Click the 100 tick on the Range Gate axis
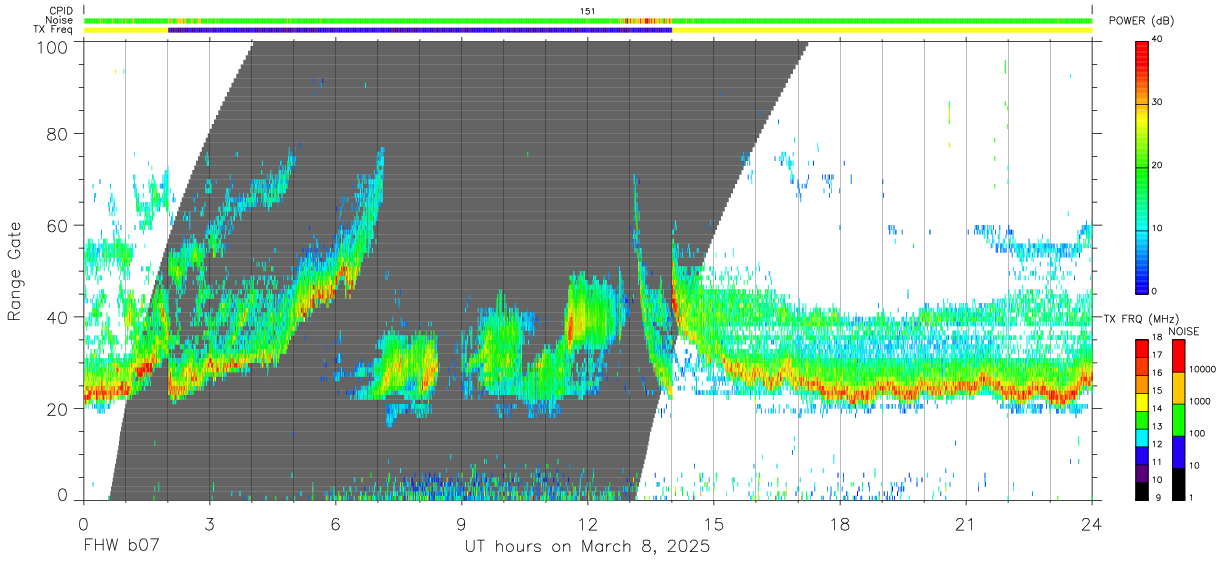This screenshot has height=567, width=1228. click(x=53, y=46)
